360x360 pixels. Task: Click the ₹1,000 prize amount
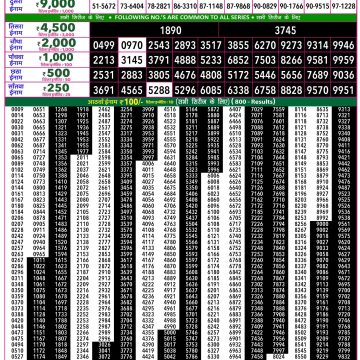[57, 58]
